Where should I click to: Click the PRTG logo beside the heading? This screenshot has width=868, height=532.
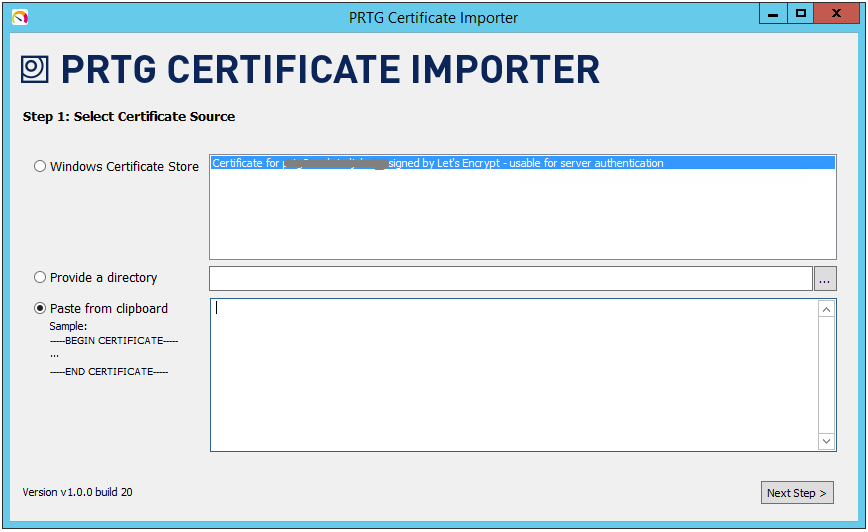pyautogui.click(x=35, y=69)
